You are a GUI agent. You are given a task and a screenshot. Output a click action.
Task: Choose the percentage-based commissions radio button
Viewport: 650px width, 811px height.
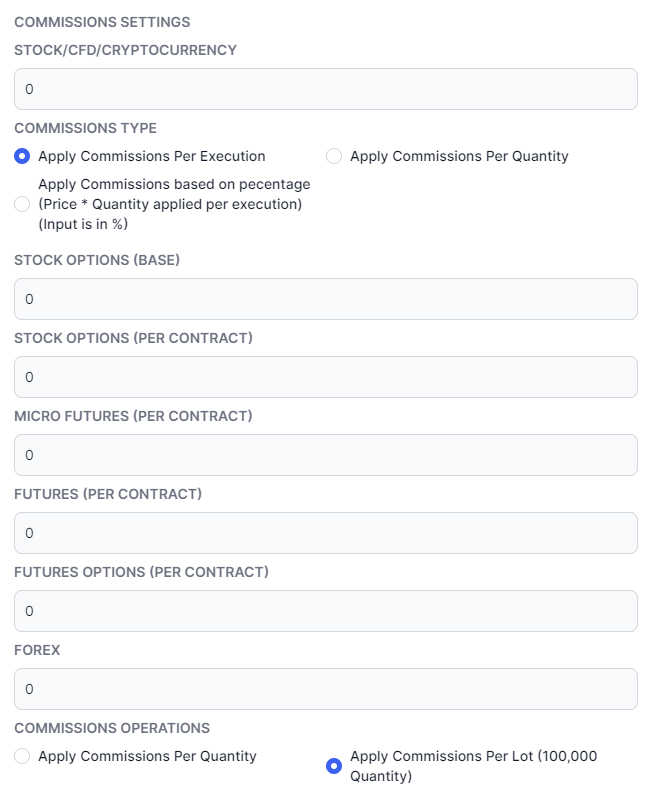pos(22,204)
